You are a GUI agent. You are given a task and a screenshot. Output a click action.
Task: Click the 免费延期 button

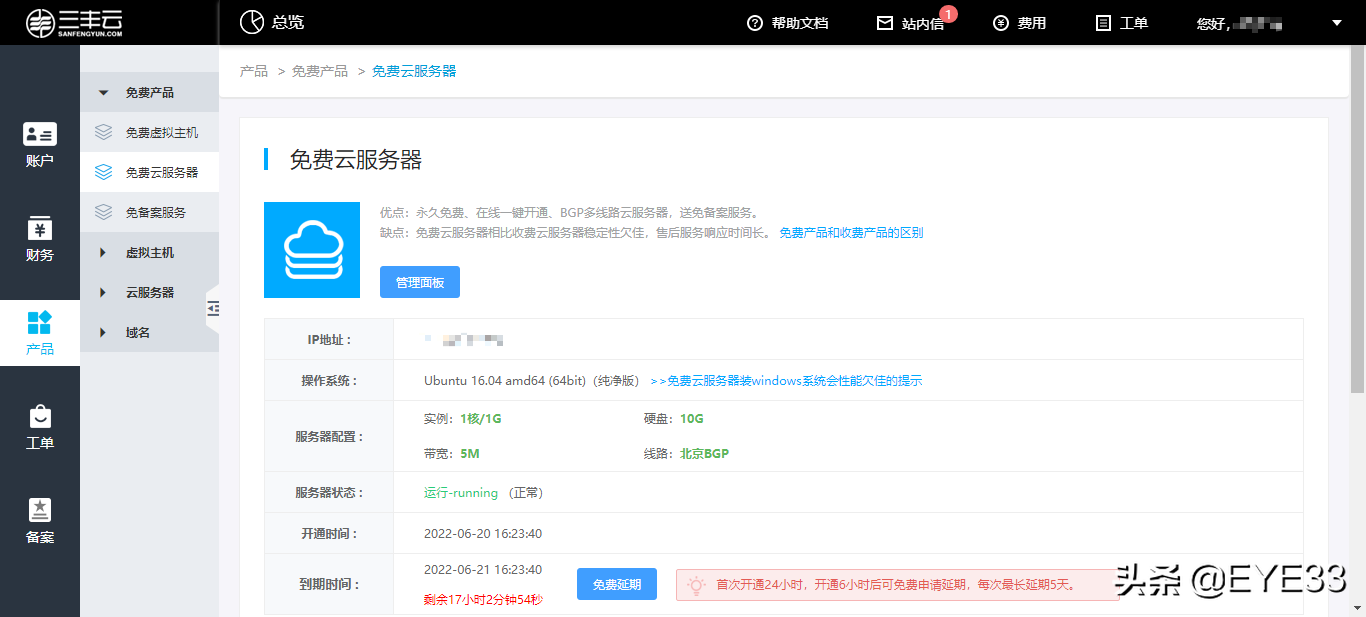(x=617, y=584)
